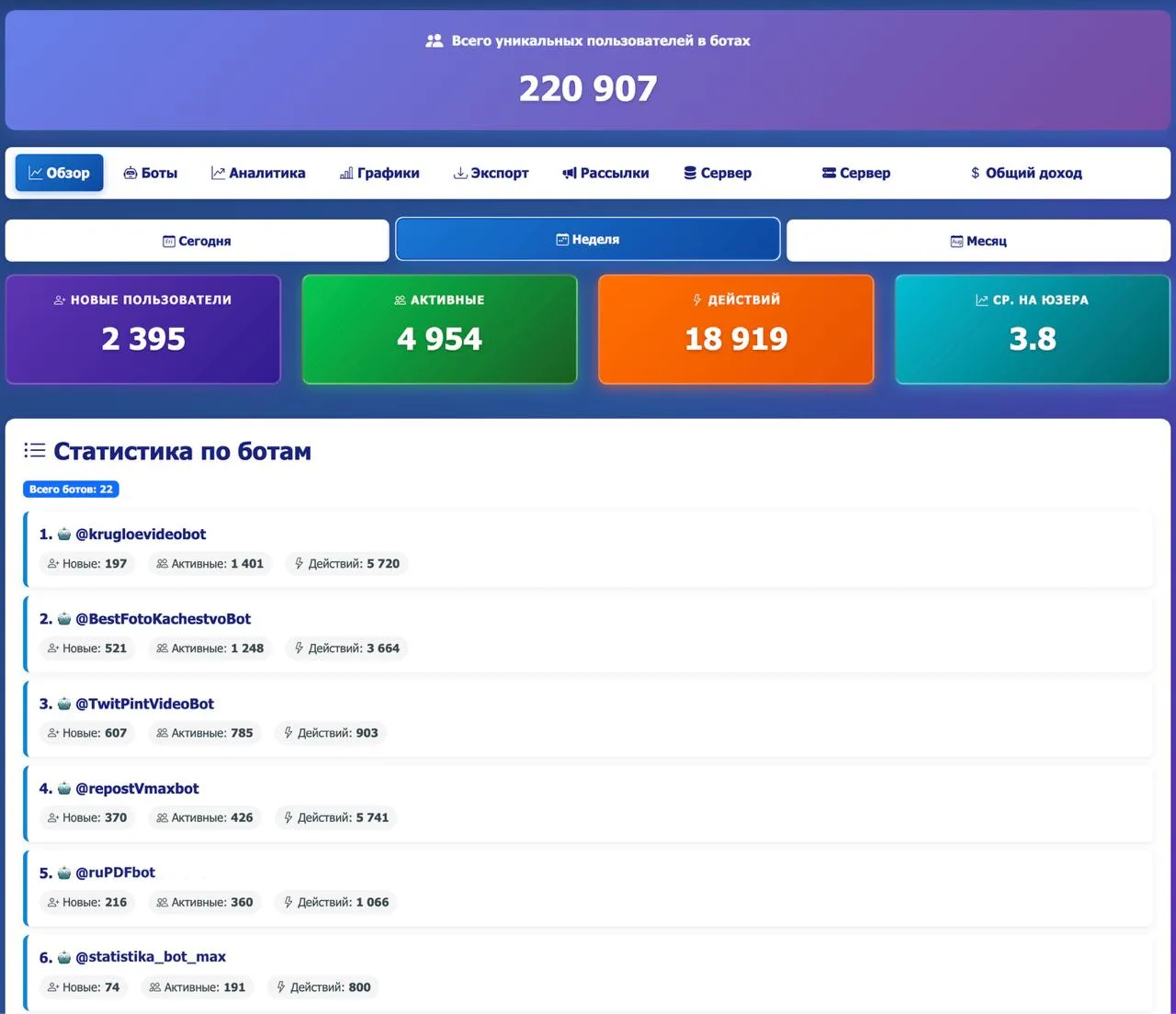Open the @krugloevideobot entry
Screen dimensions: 1176x1014
click(588, 549)
